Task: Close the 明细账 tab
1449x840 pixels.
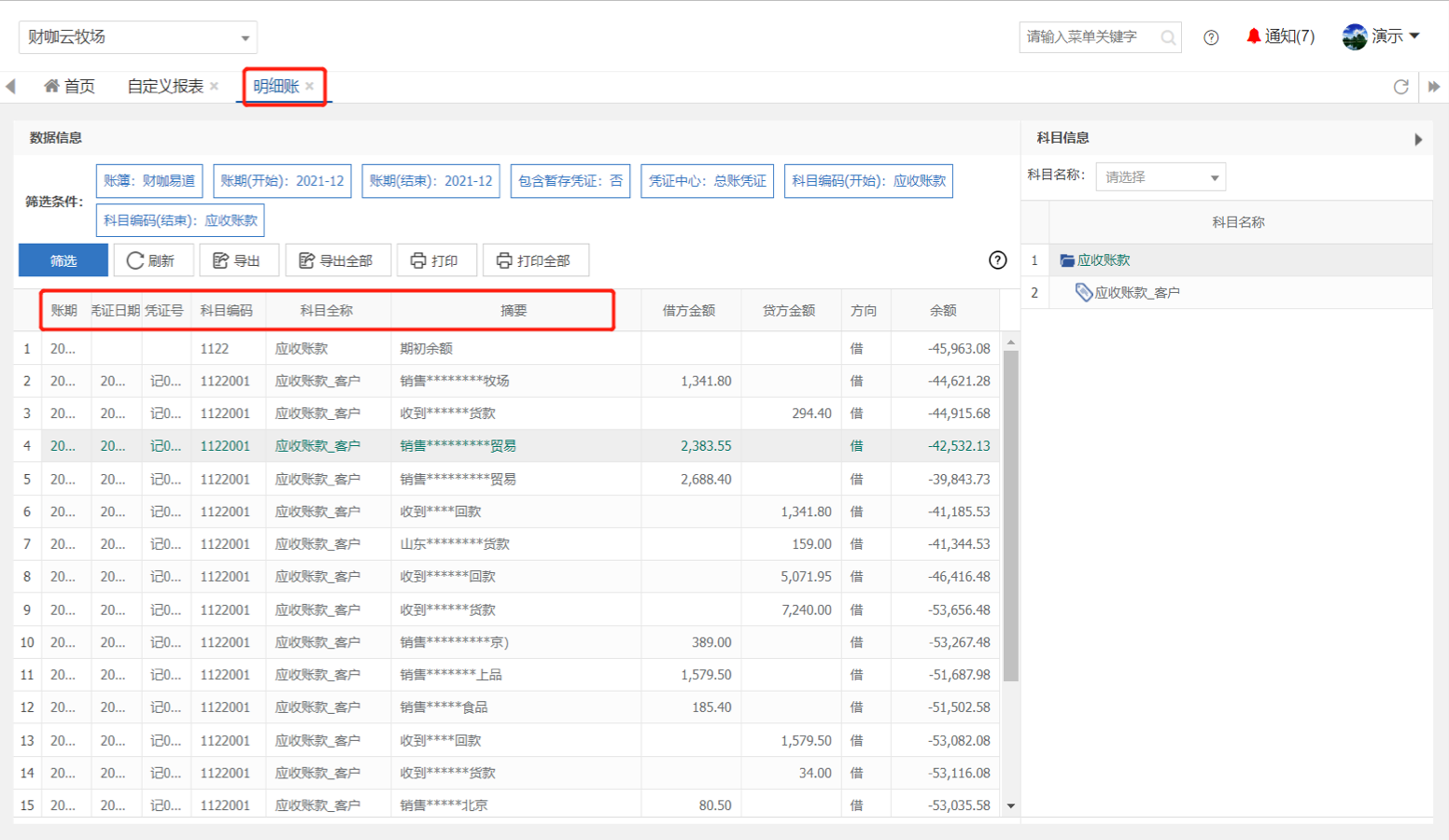Action: click(310, 87)
